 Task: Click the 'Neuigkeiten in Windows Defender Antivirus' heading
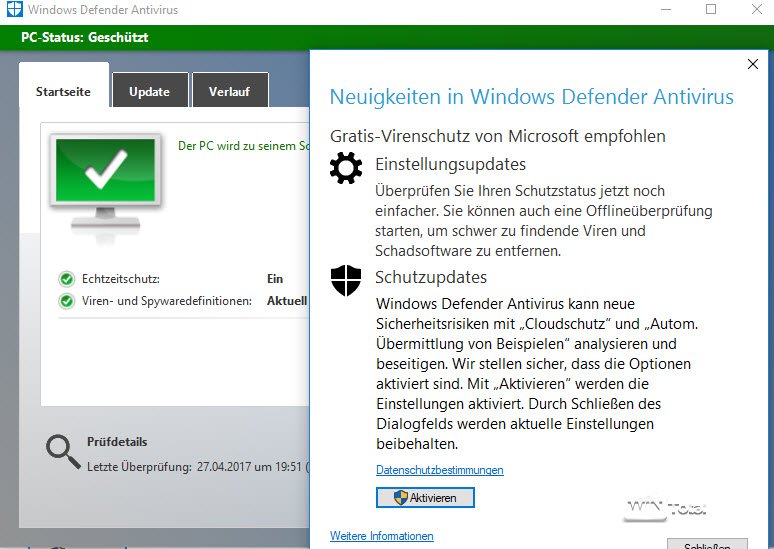tap(532, 97)
